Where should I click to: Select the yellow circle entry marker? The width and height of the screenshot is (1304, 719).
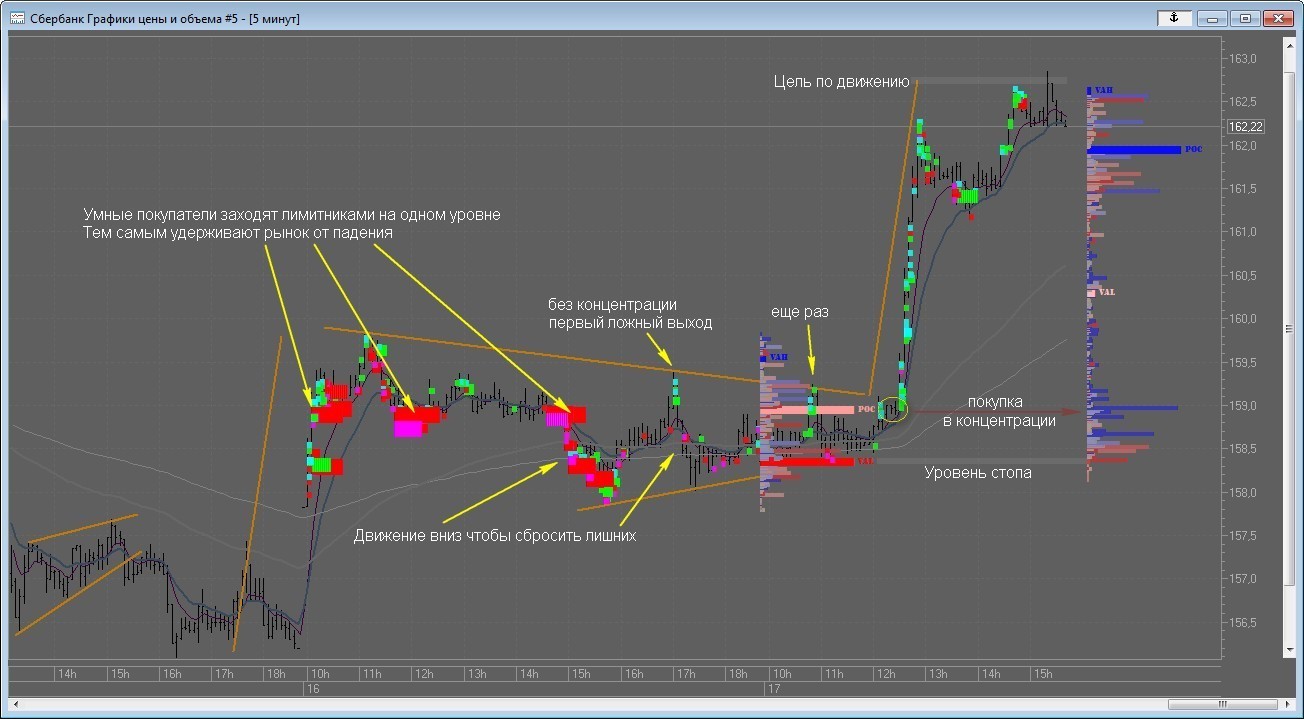pyautogui.click(x=894, y=407)
